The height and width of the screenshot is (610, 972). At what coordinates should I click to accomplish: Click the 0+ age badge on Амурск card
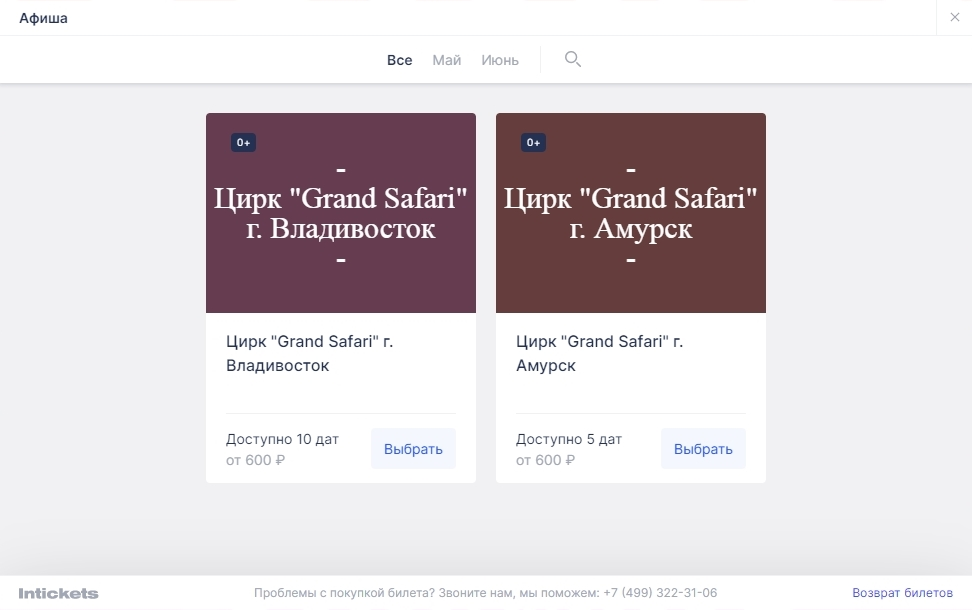point(533,143)
